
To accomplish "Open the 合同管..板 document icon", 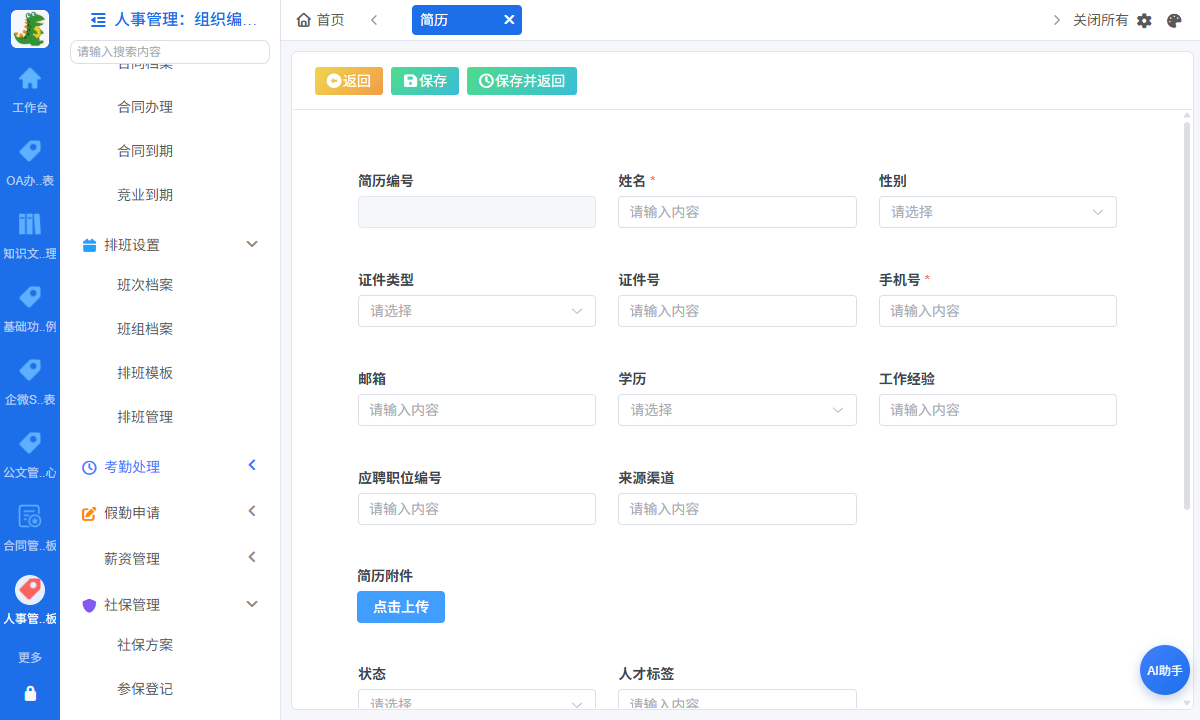I will (x=30, y=516).
